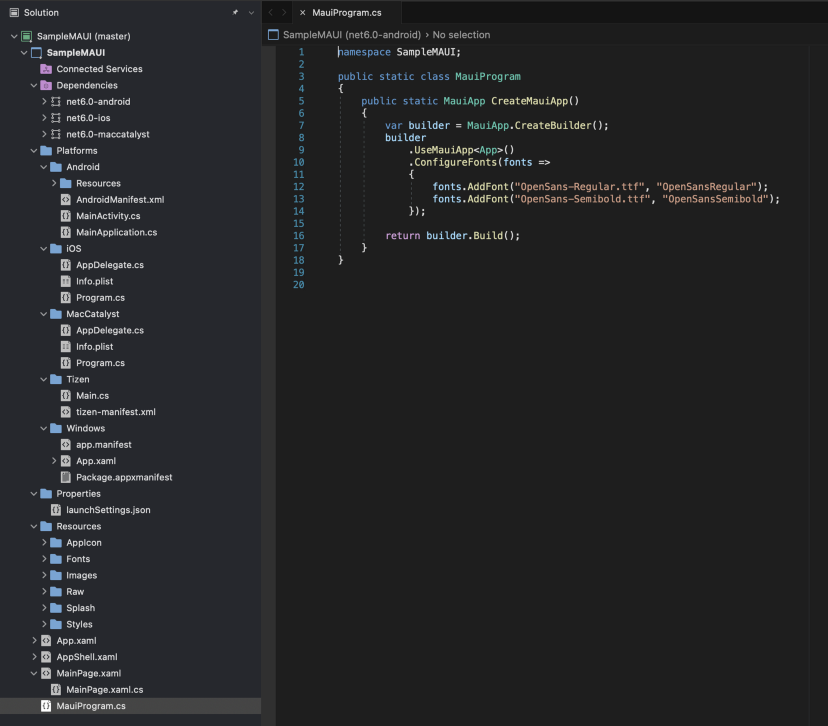Click the AppShell.xaml file icon
Image resolution: width=828 pixels, height=726 pixels.
tap(46, 657)
